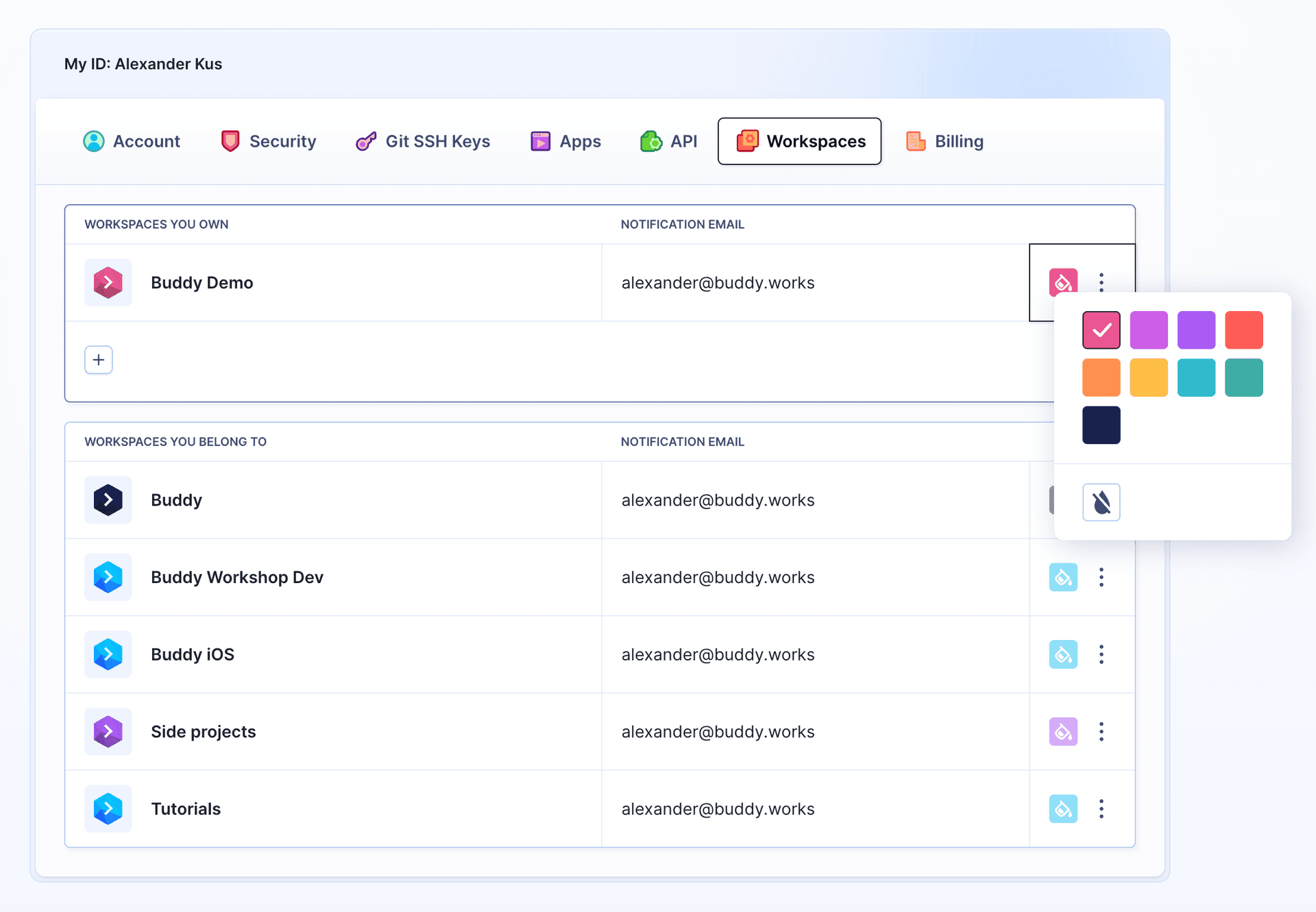This screenshot has height=912, width=1316.
Task: Switch to the Security tab
Action: (x=268, y=141)
